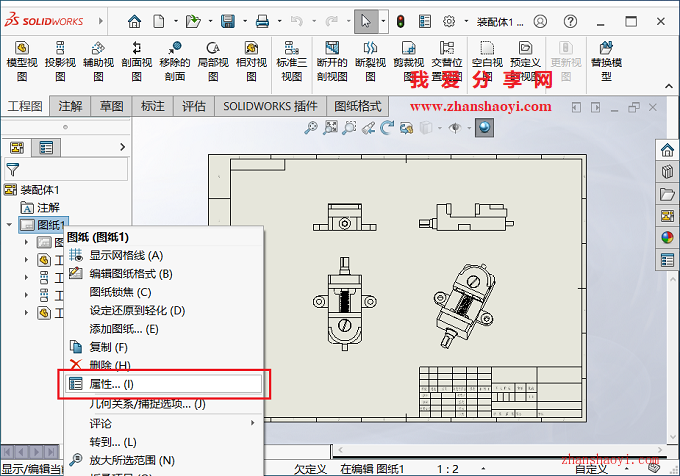680x476 pixels.
Task: Open the Design Library icon in task pane
Action: 667,172
